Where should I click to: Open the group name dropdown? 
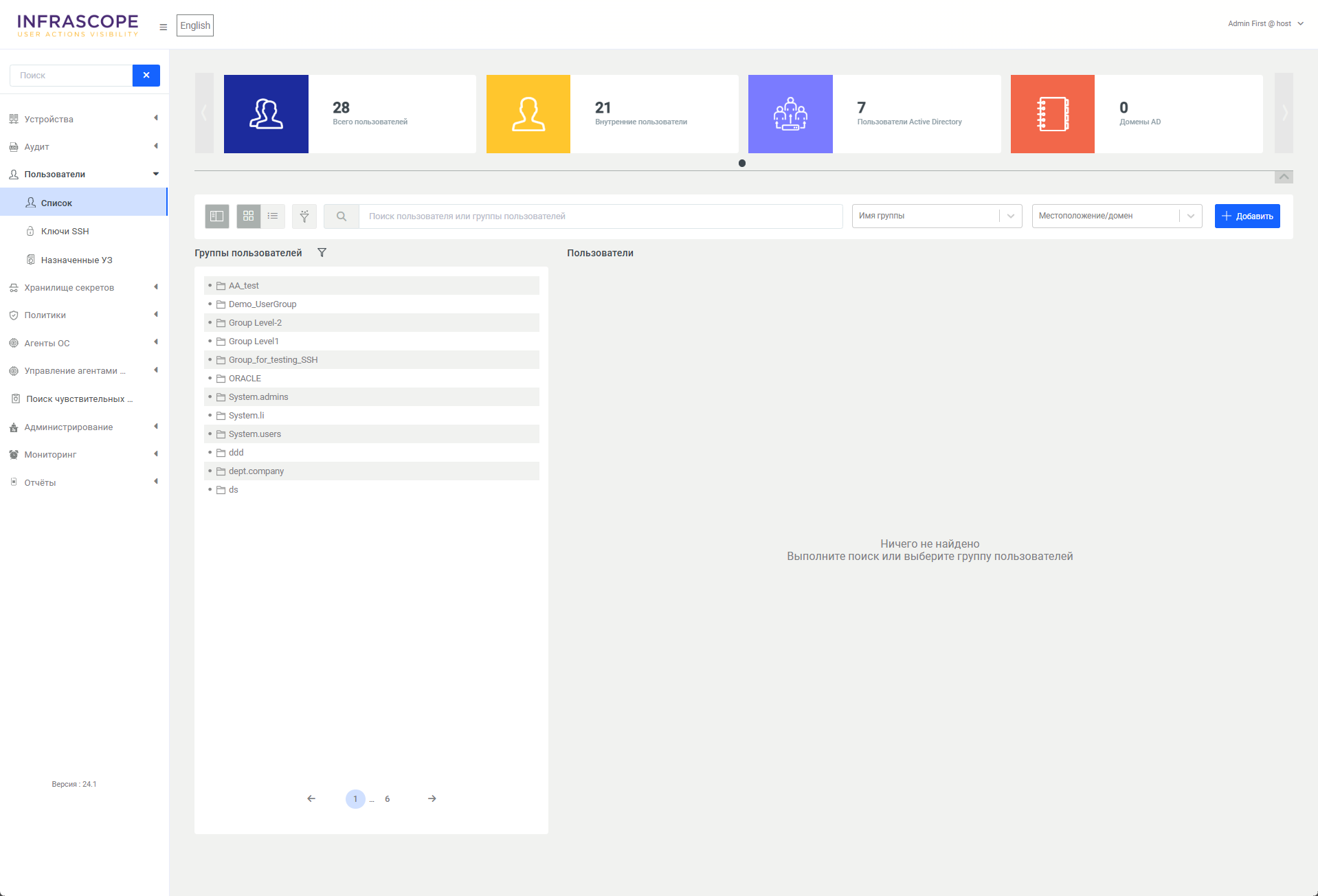pyautogui.click(x=937, y=216)
